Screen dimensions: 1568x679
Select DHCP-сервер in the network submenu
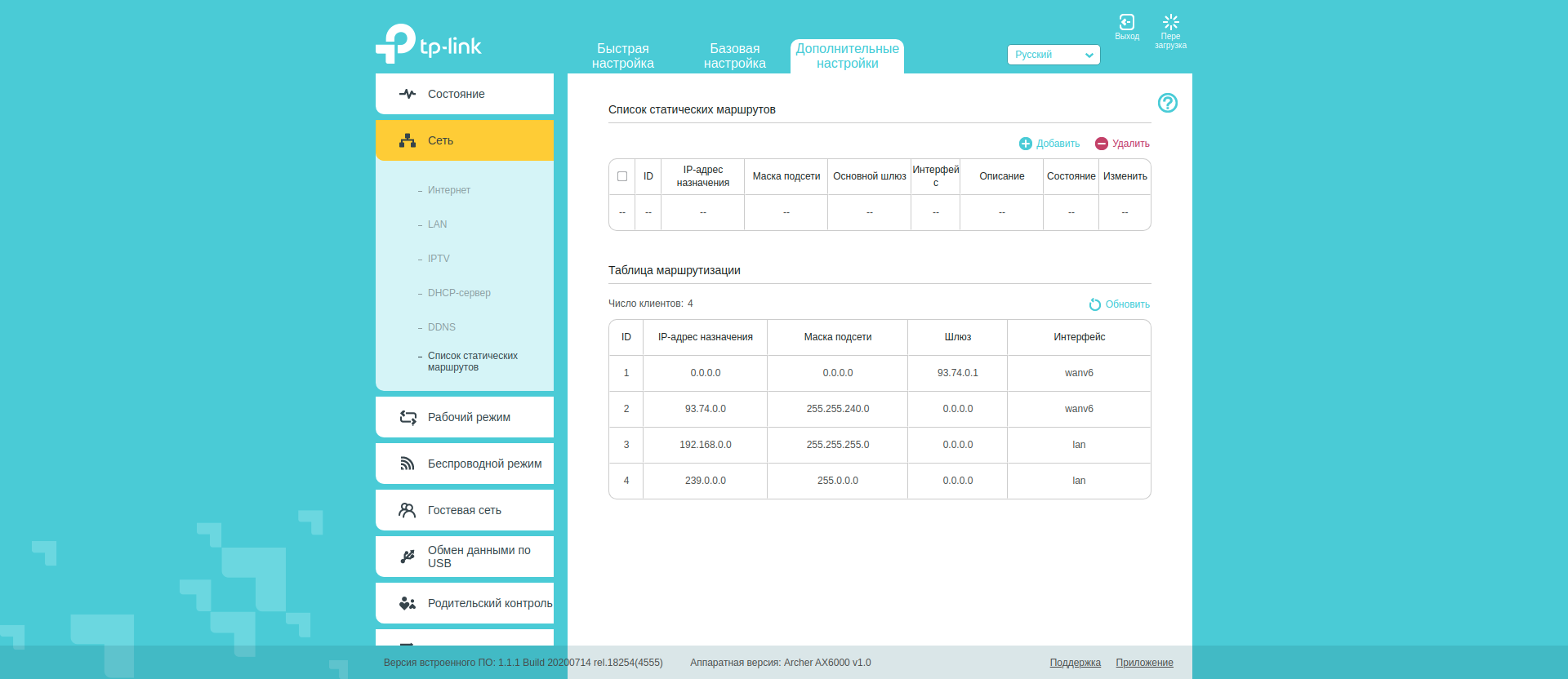(459, 293)
